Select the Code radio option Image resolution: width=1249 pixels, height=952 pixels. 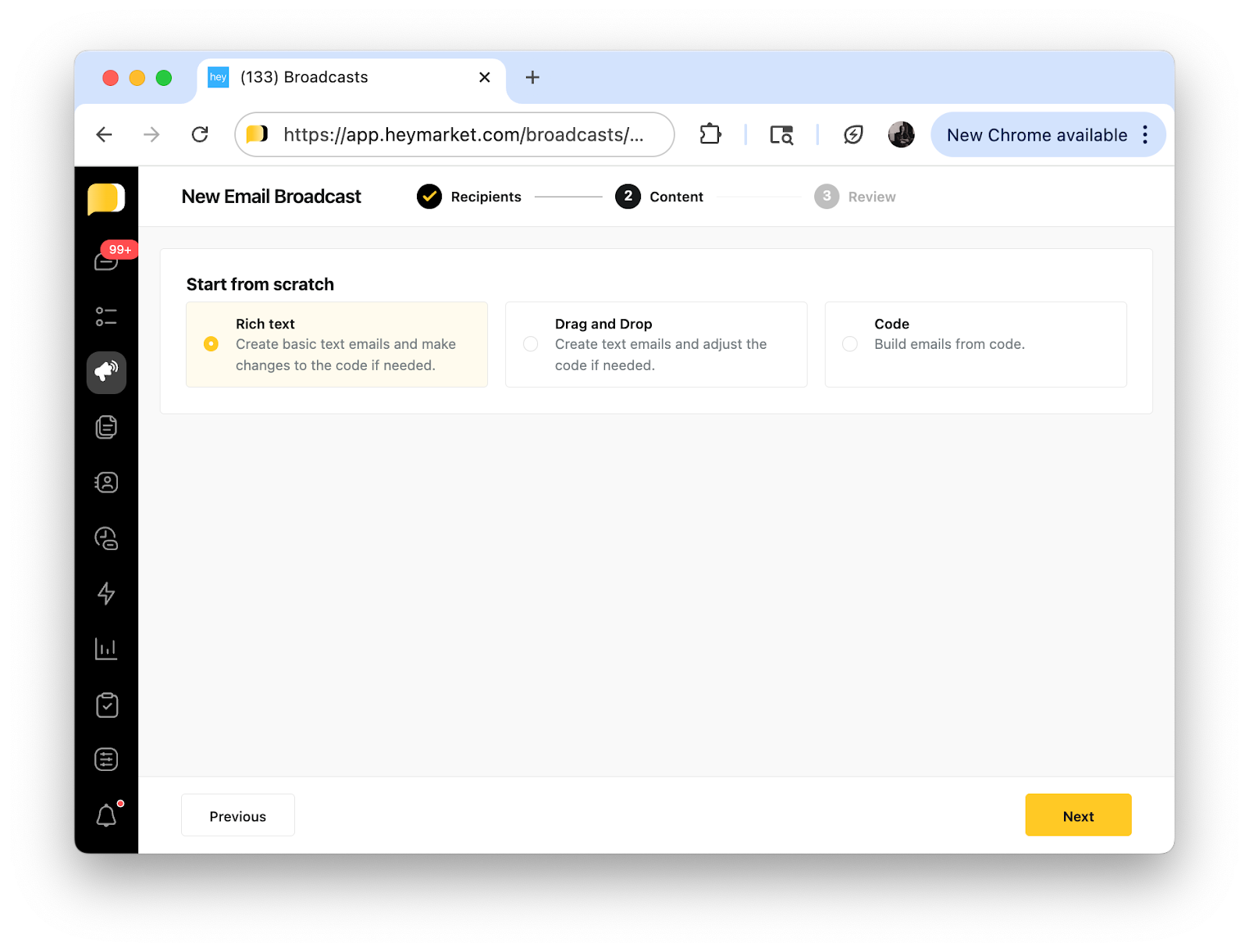pyautogui.click(x=850, y=344)
